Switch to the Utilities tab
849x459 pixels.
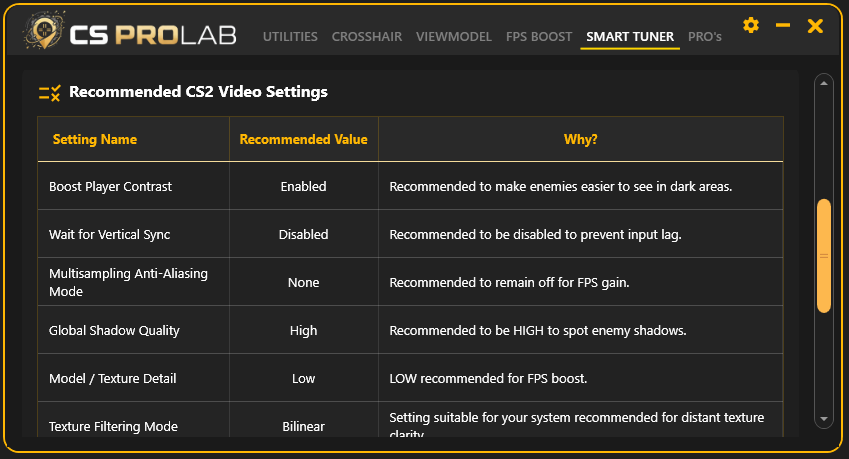coord(290,37)
